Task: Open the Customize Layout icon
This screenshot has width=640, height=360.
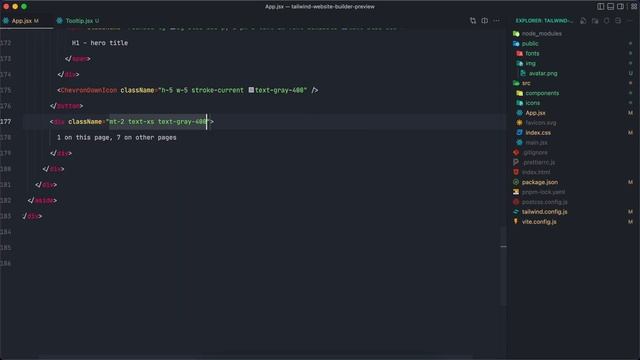Action: pyautogui.click(x=633, y=7)
